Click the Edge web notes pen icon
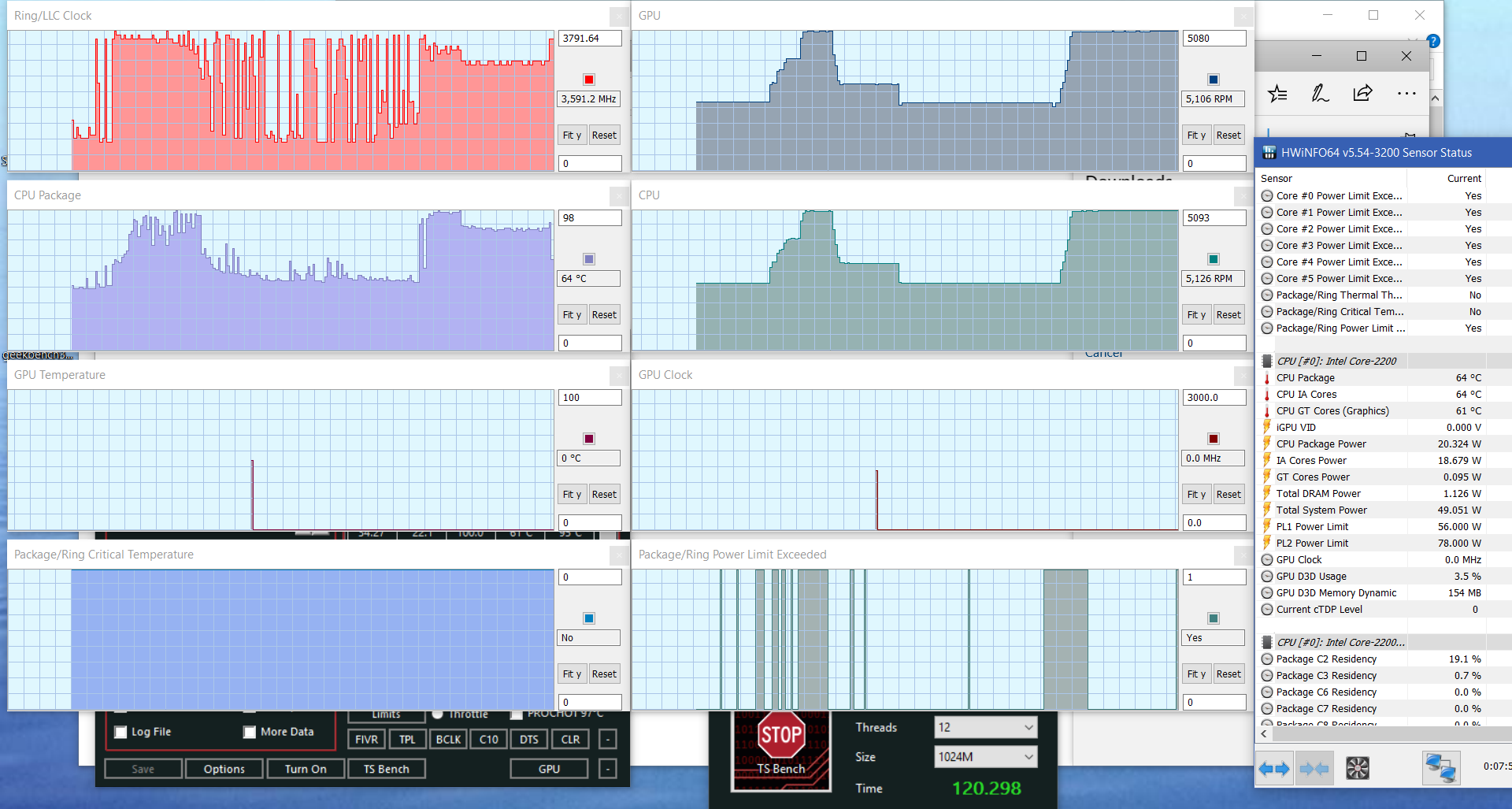 [1320, 94]
